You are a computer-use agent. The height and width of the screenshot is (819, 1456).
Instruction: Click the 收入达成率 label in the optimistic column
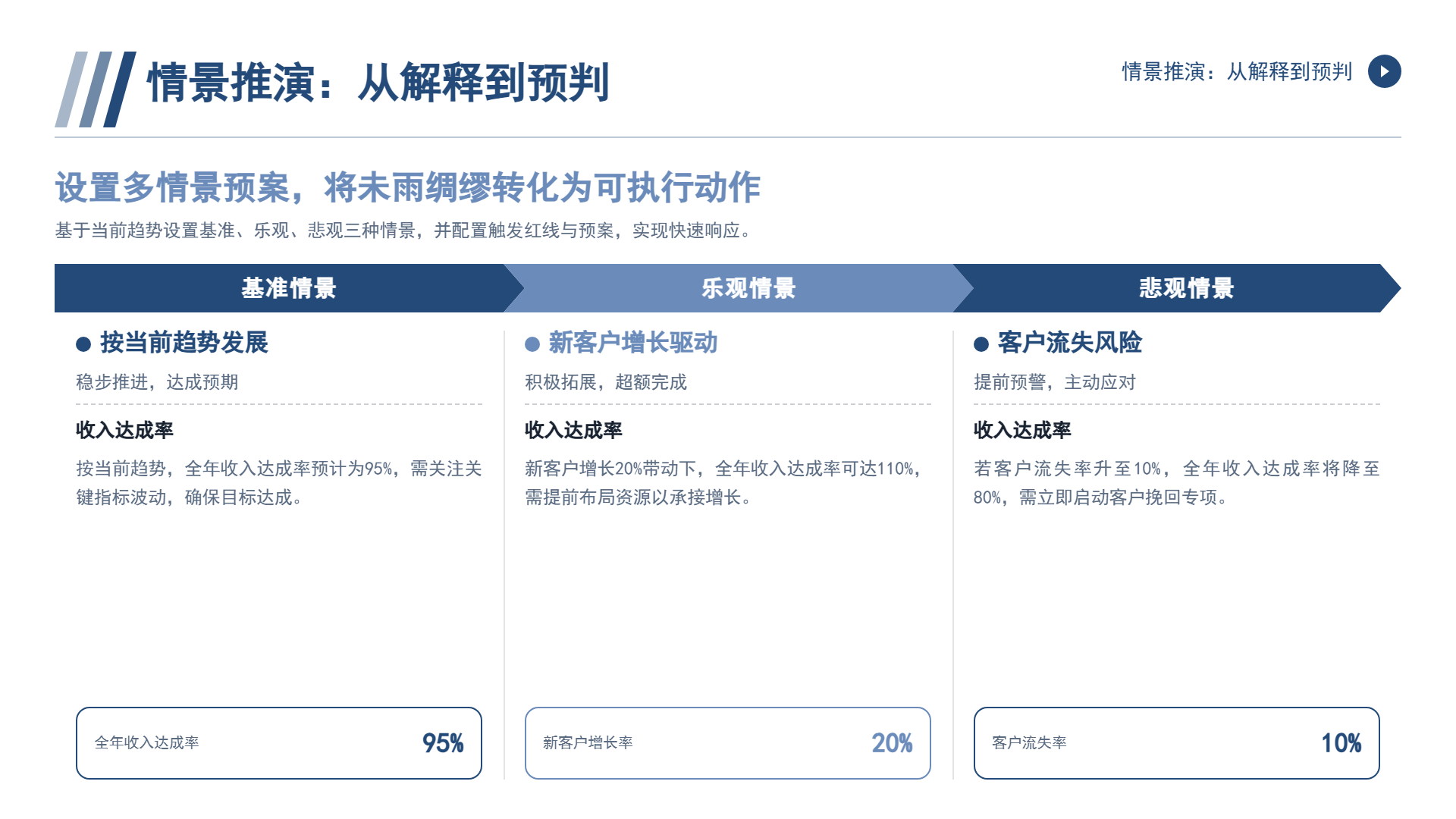click(x=573, y=430)
